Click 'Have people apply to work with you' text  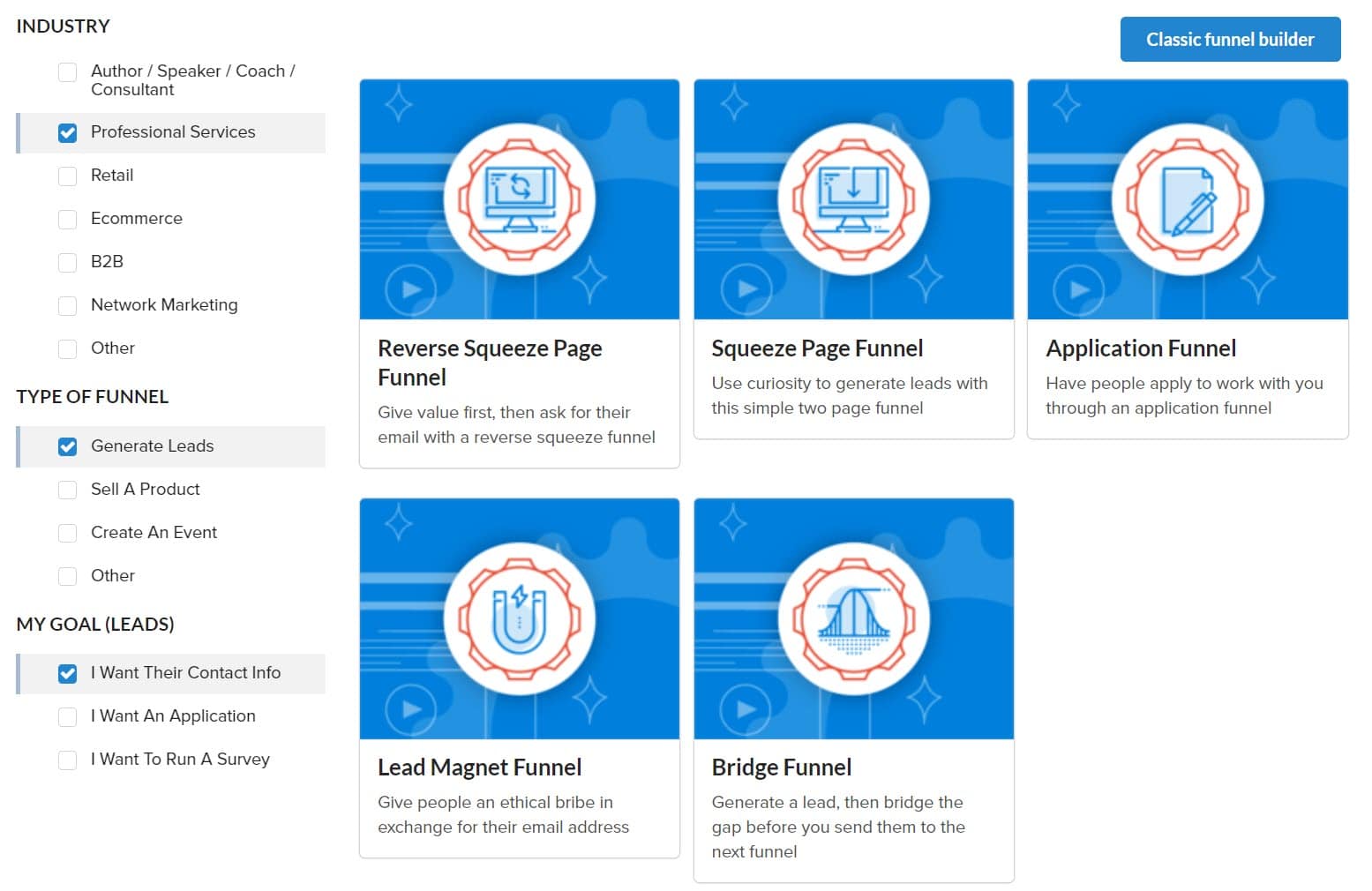coord(1184,395)
